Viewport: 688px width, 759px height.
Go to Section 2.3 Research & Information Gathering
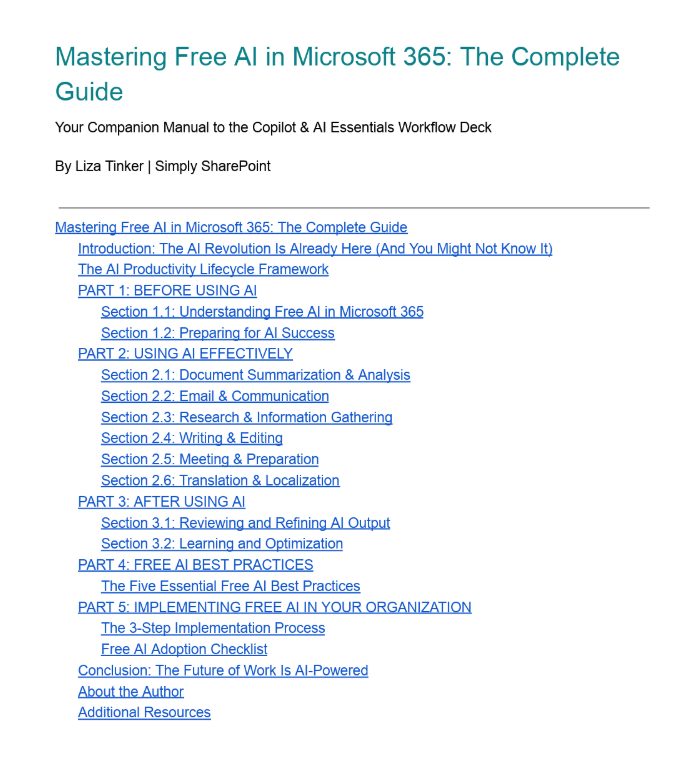pyautogui.click(x=246, y=417)
